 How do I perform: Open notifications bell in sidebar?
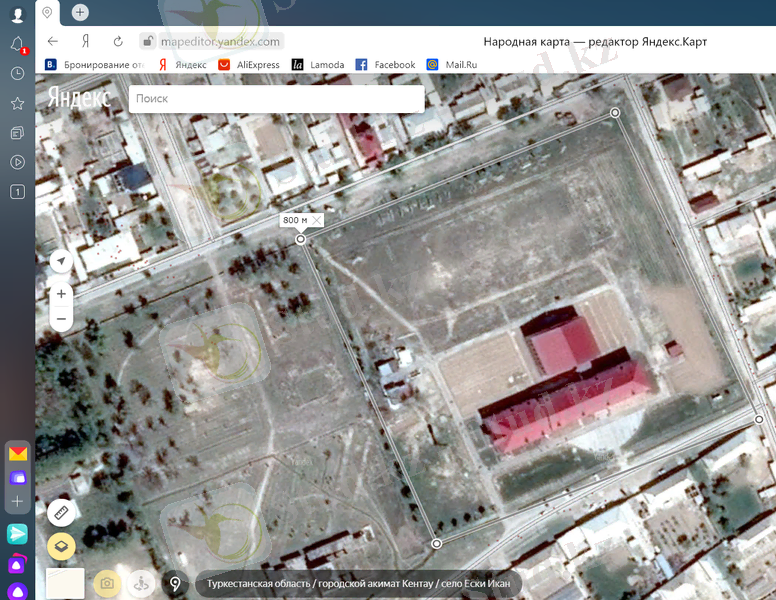(17, 45)
